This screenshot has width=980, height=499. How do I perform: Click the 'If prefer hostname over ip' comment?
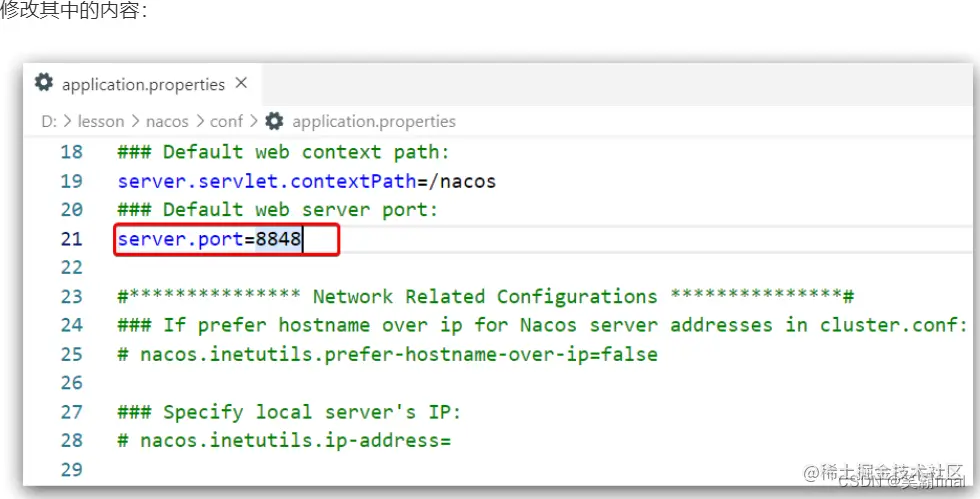pyautogui.click(x=542, y=325)
